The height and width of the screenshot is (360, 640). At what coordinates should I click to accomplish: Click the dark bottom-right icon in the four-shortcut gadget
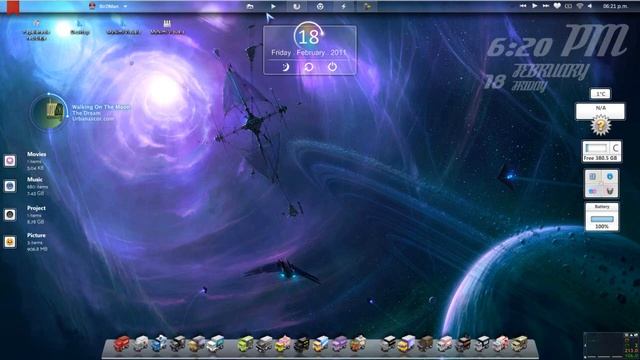click(x=610, y=191)
